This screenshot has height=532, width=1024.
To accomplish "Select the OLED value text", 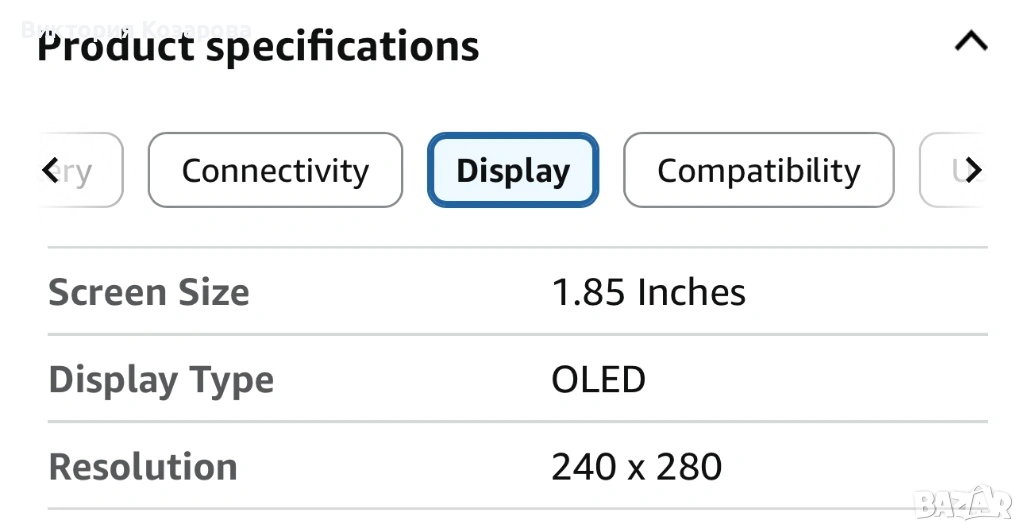I will click(x=598, y=380).
